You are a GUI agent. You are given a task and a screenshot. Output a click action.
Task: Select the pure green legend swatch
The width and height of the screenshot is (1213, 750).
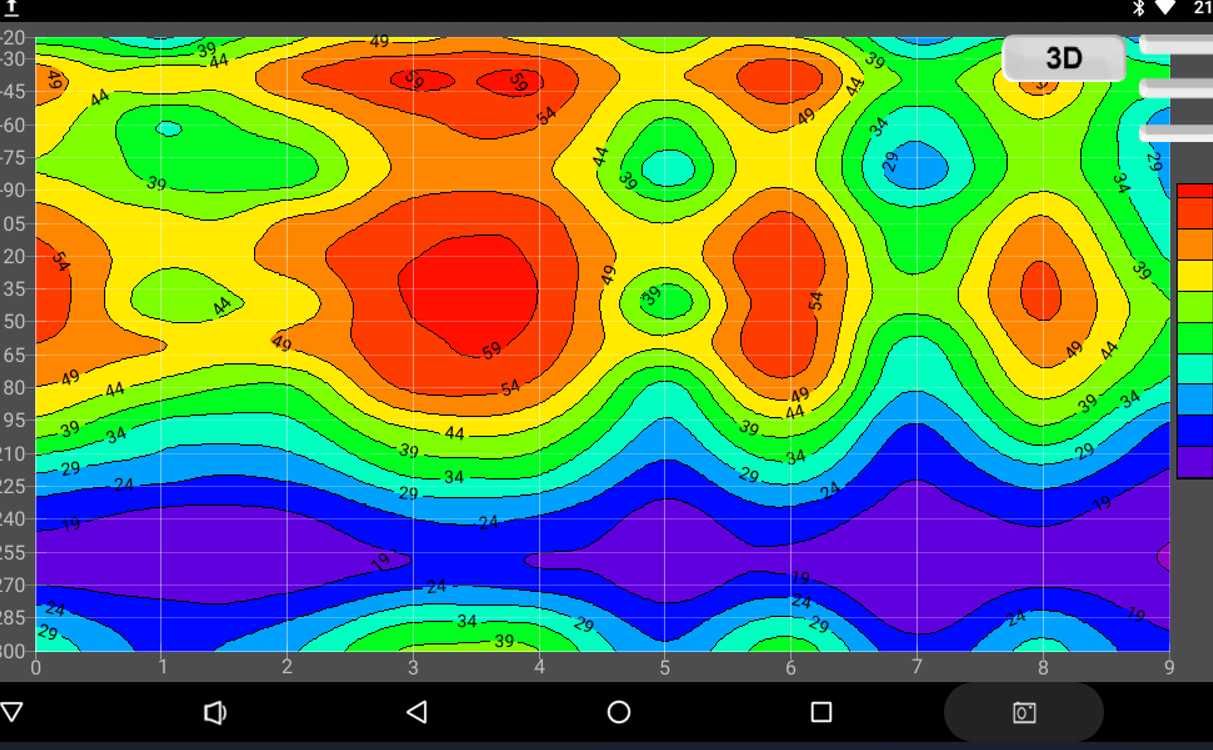pos(1194,338)
